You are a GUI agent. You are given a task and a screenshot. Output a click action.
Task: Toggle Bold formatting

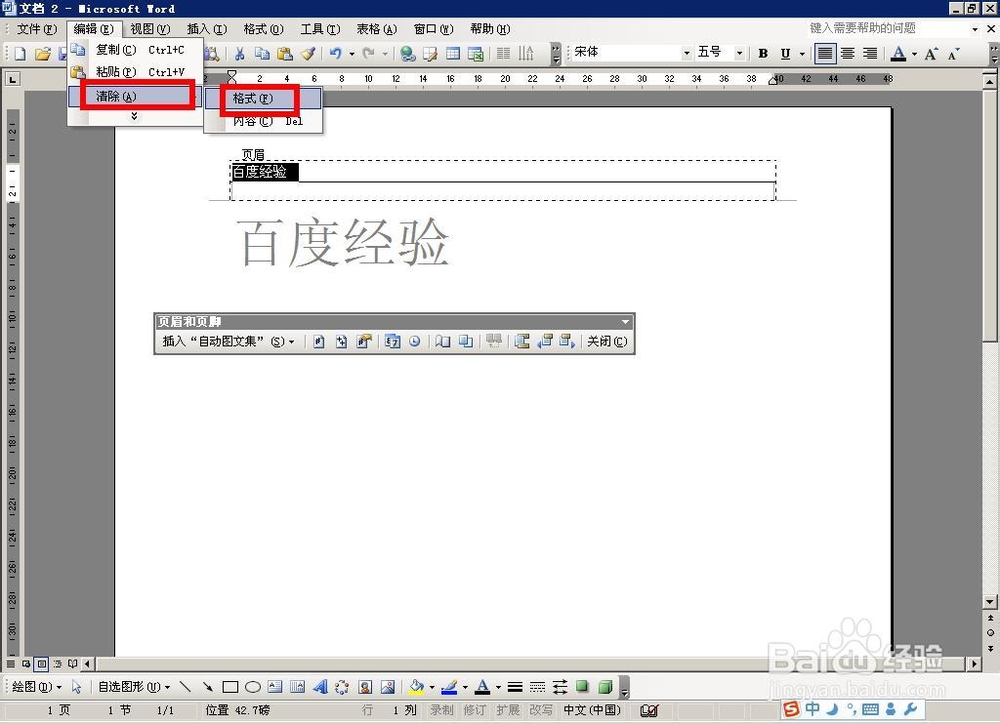tap(763, 54)
